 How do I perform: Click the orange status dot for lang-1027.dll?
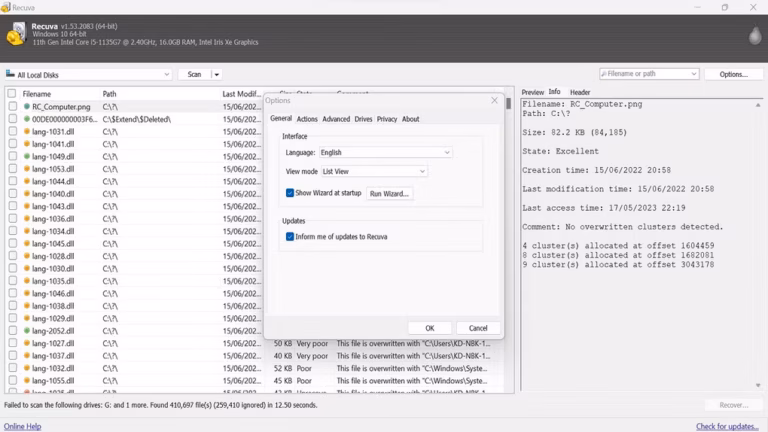coord(26,343)
